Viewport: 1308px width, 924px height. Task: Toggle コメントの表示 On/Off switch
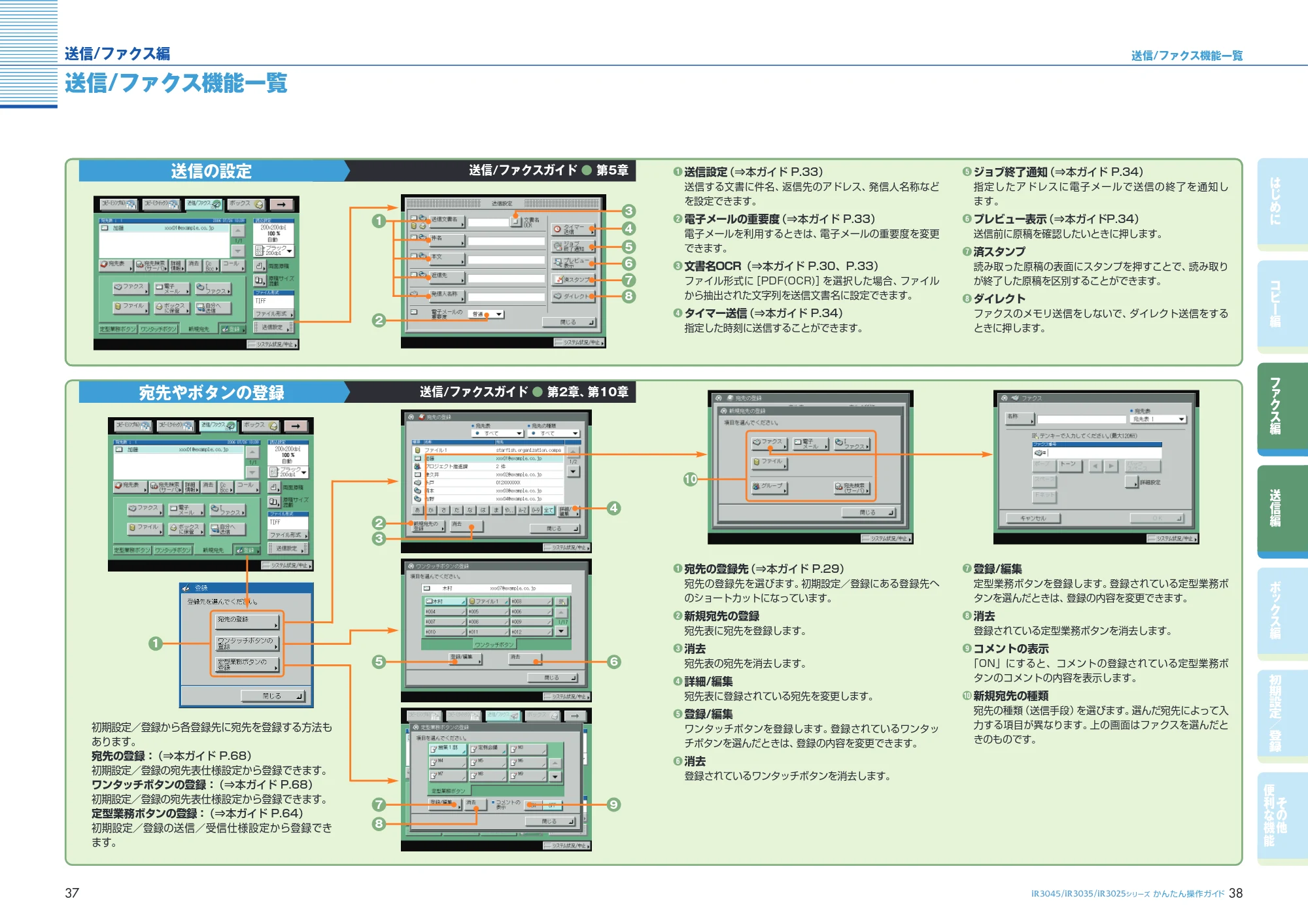coord(544,805)
